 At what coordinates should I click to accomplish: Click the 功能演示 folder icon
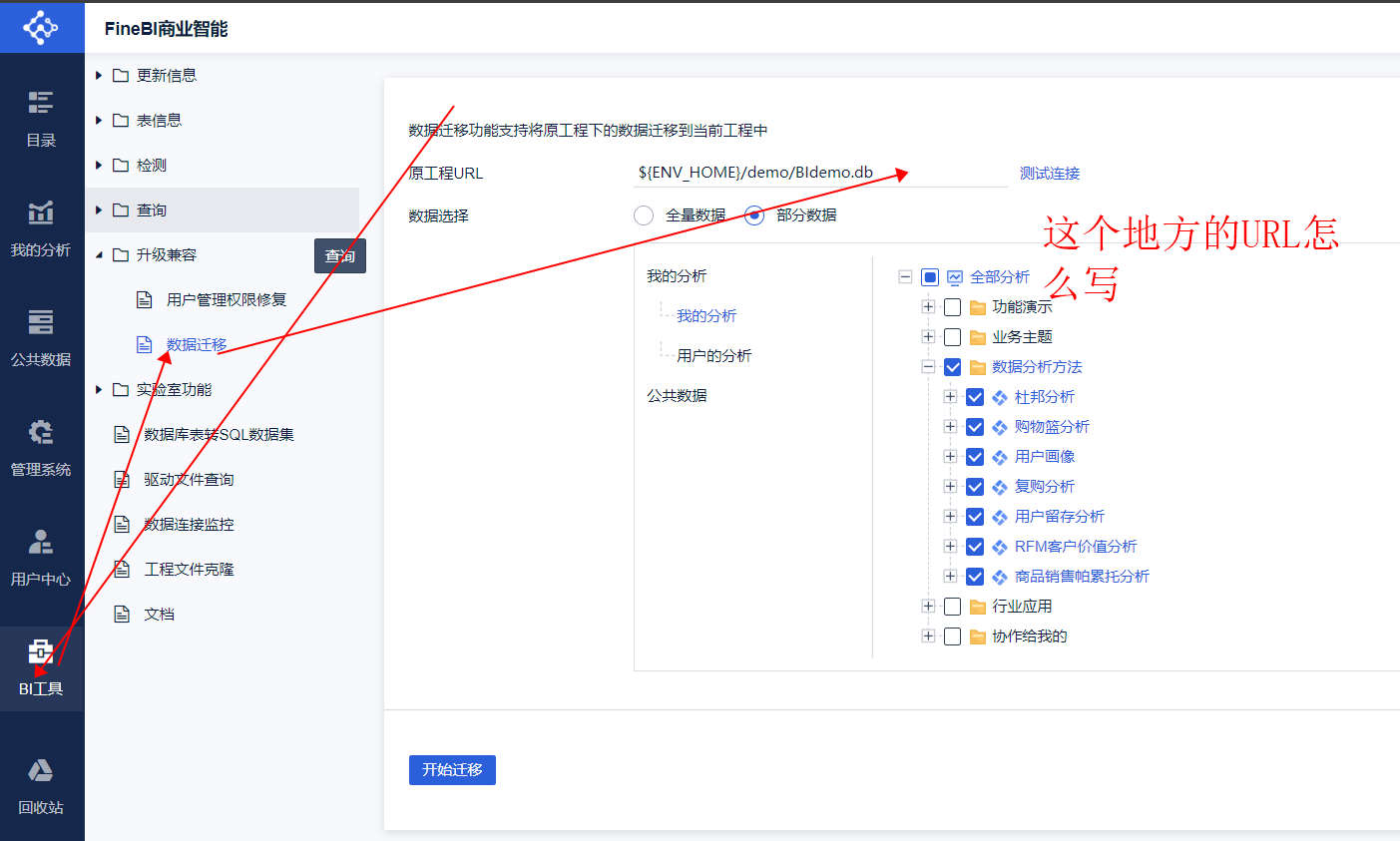click(978, 307)
